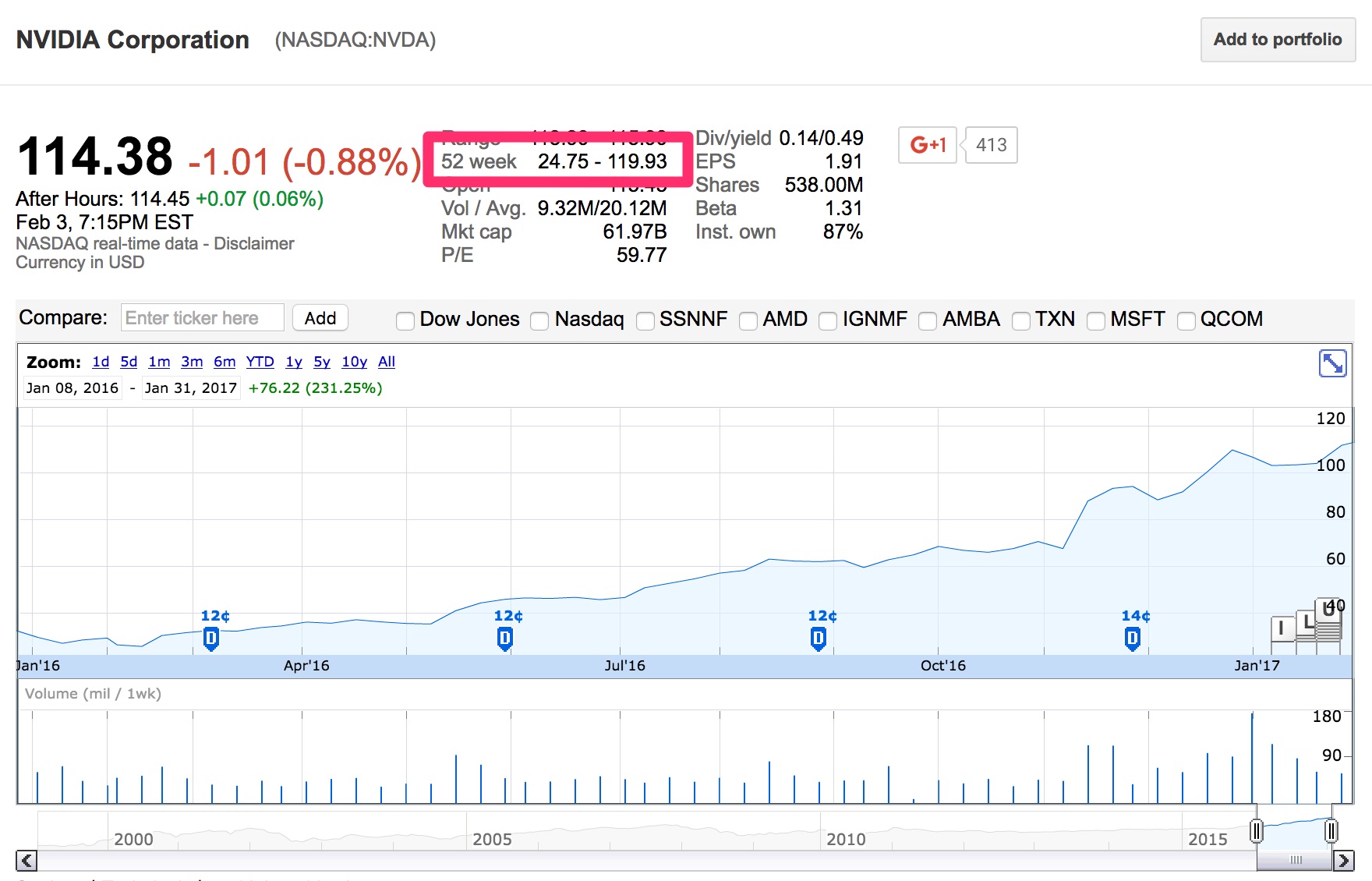Open the 12¢ dividend marker near Apr'16
The height and width of the screenshot is (881, 1372).
coord(210,639)
